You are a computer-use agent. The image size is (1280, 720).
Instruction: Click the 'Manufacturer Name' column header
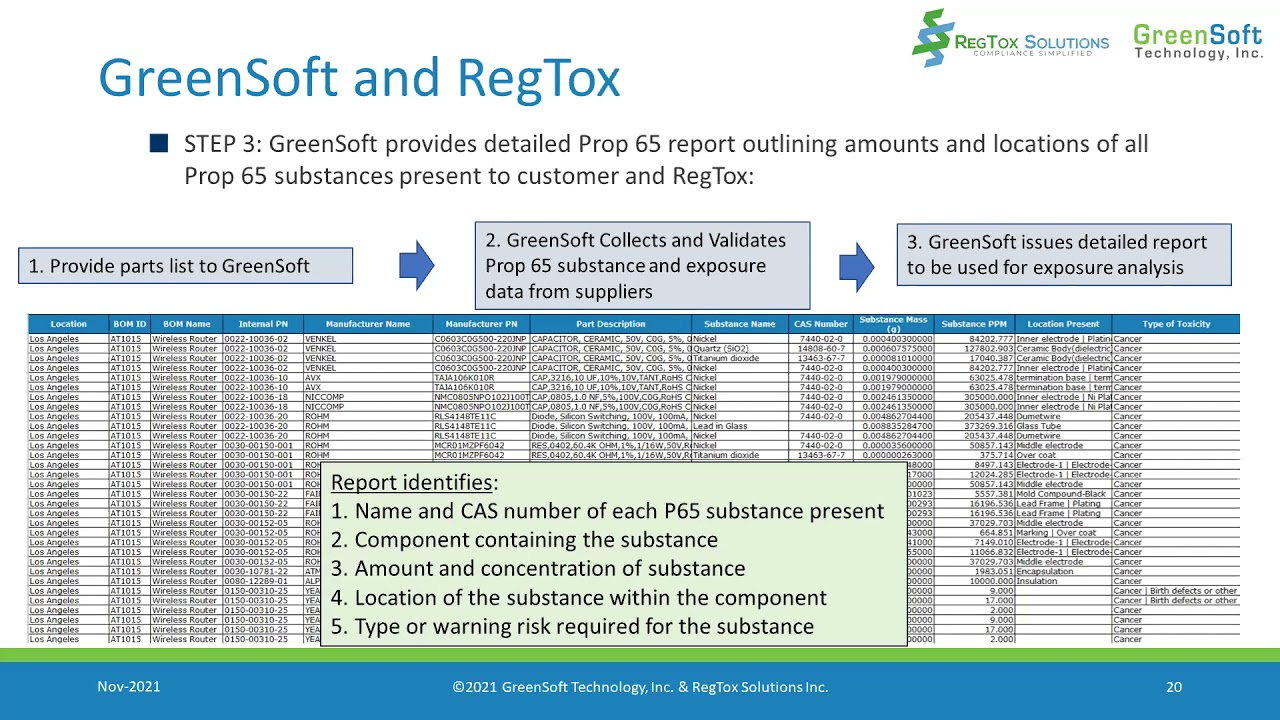pyautogui.click(x=368, y=324)
